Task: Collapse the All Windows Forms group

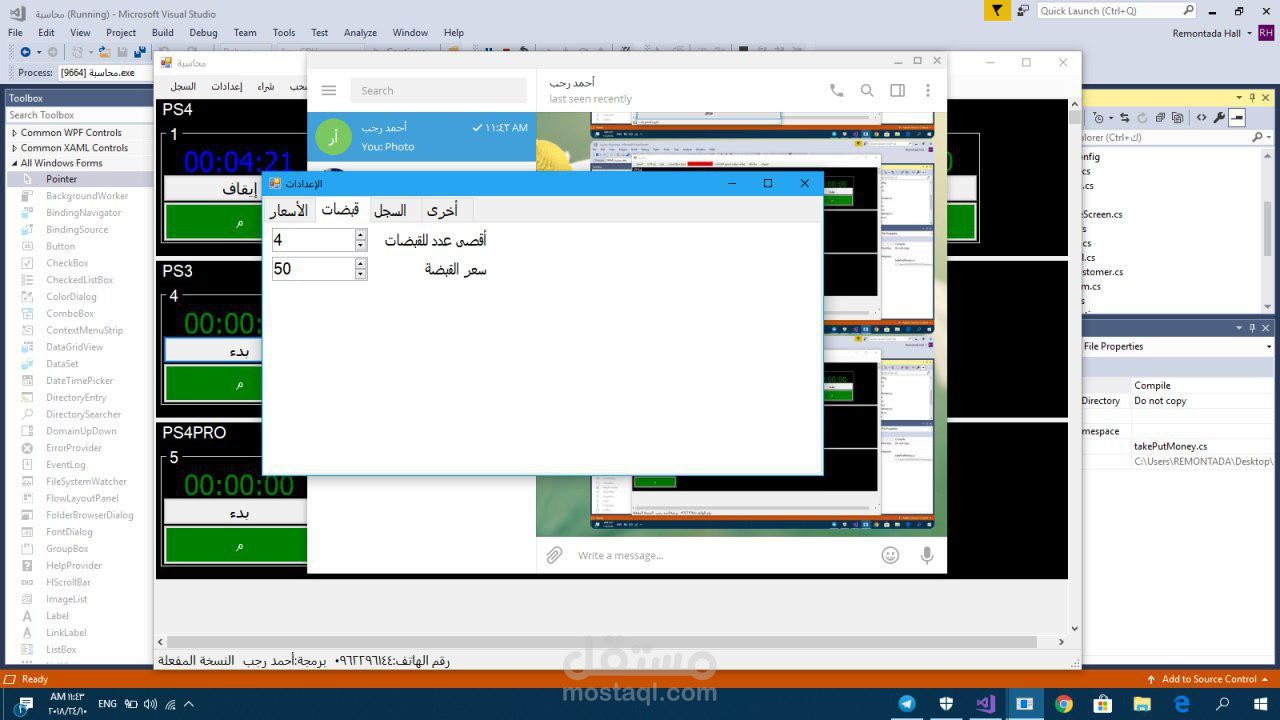Action: click(14, 163)
